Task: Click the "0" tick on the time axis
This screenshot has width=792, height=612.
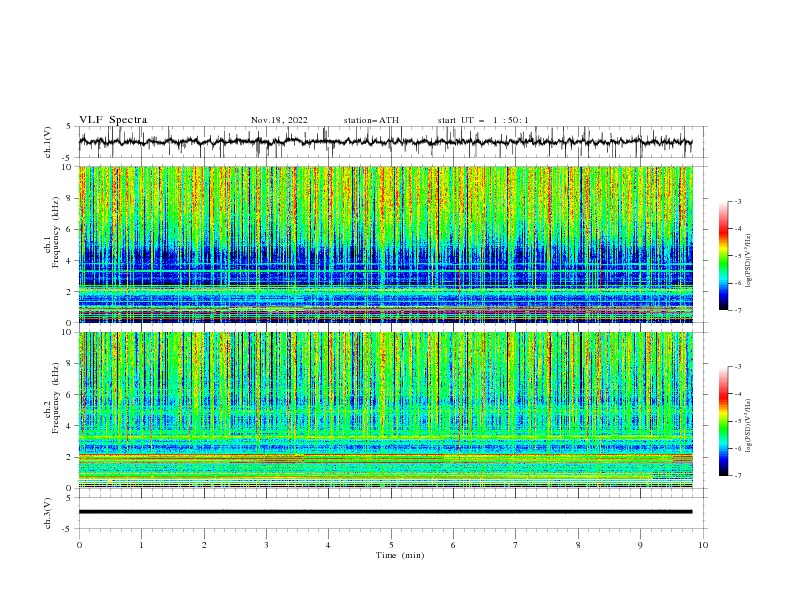Action: [79, 545]
